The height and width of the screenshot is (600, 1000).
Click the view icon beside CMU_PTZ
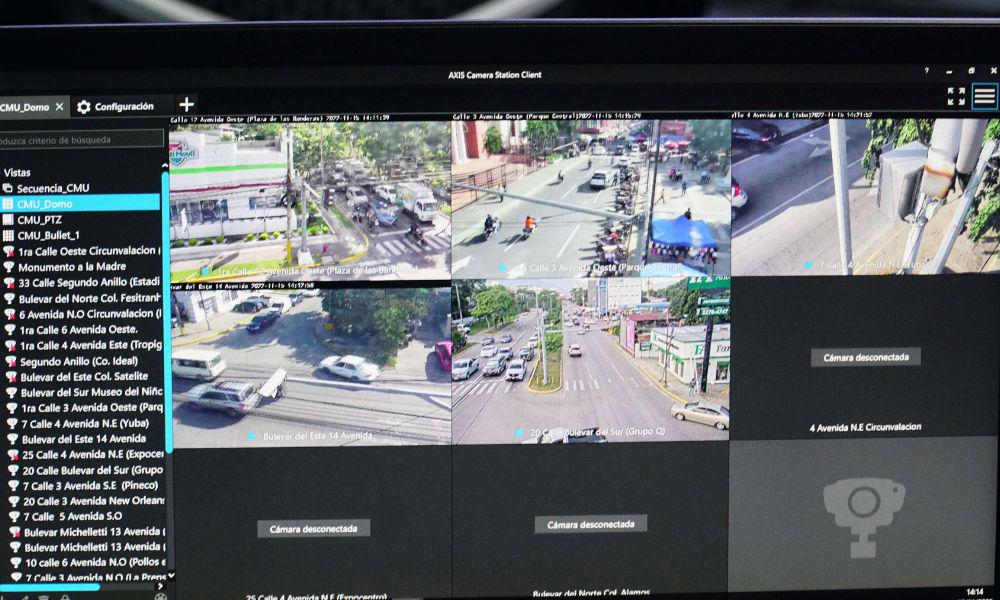[x=10, y=219]
